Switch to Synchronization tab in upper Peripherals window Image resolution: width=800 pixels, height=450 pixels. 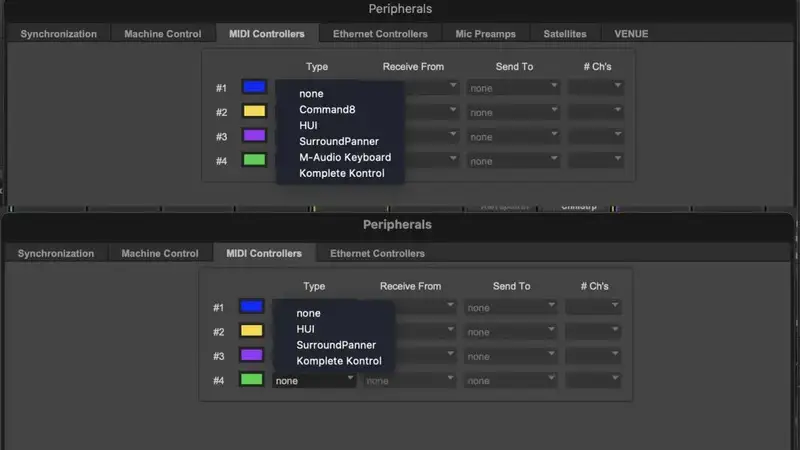click(59, 34)
